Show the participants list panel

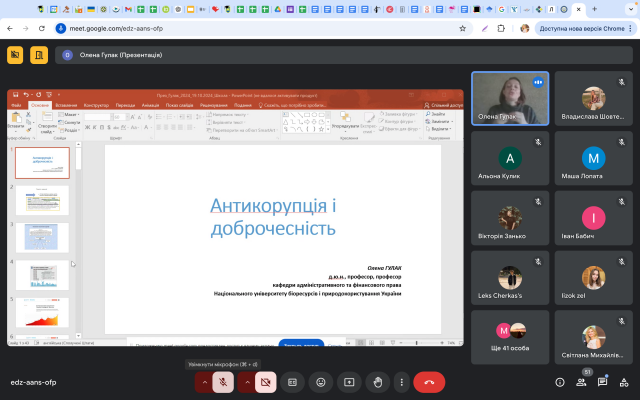(581, 382)
